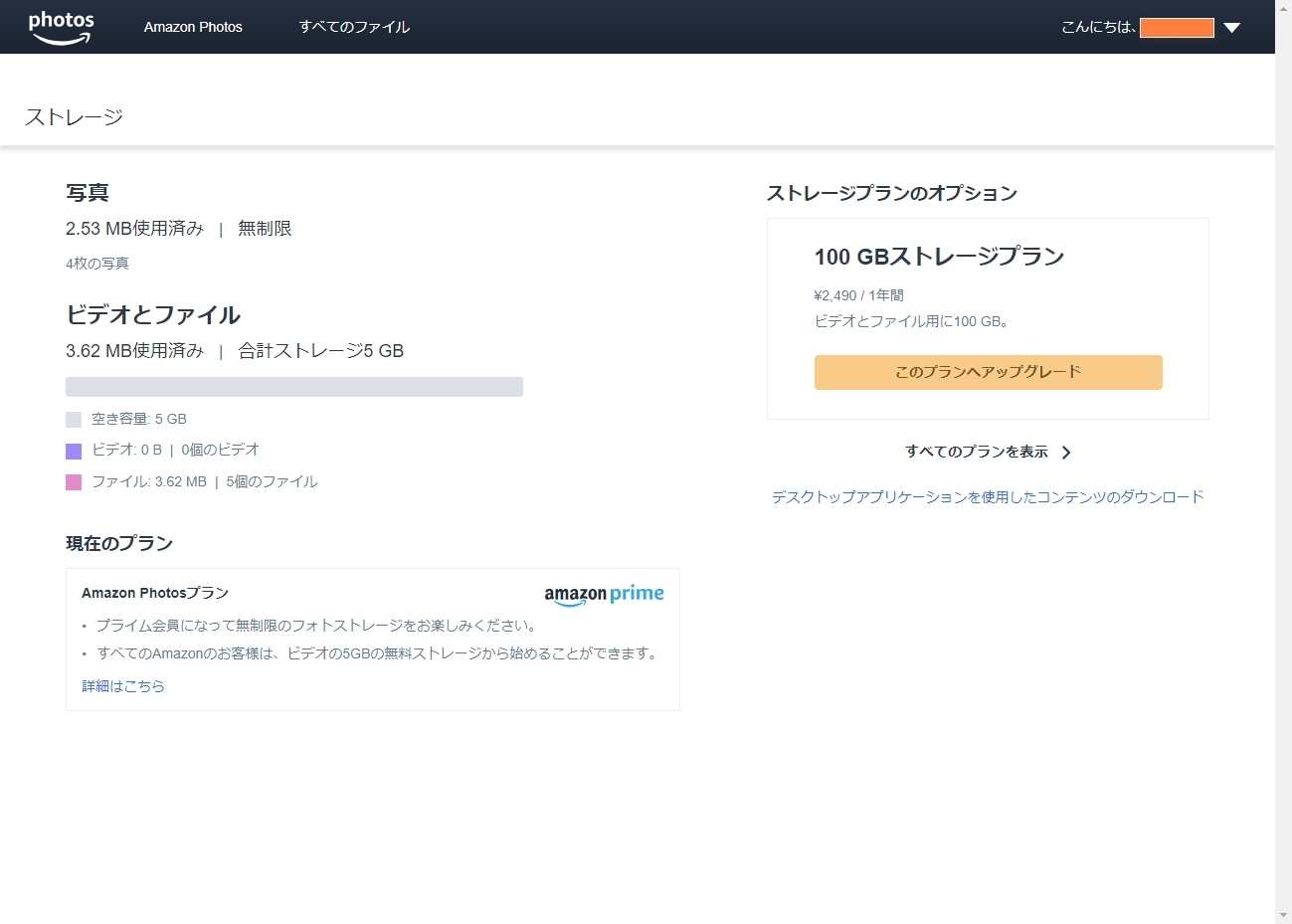The width and height of the screenshot is (1292, 924).
Task: Open すべてのプランを表示 link
Action: tap(976, 452)
